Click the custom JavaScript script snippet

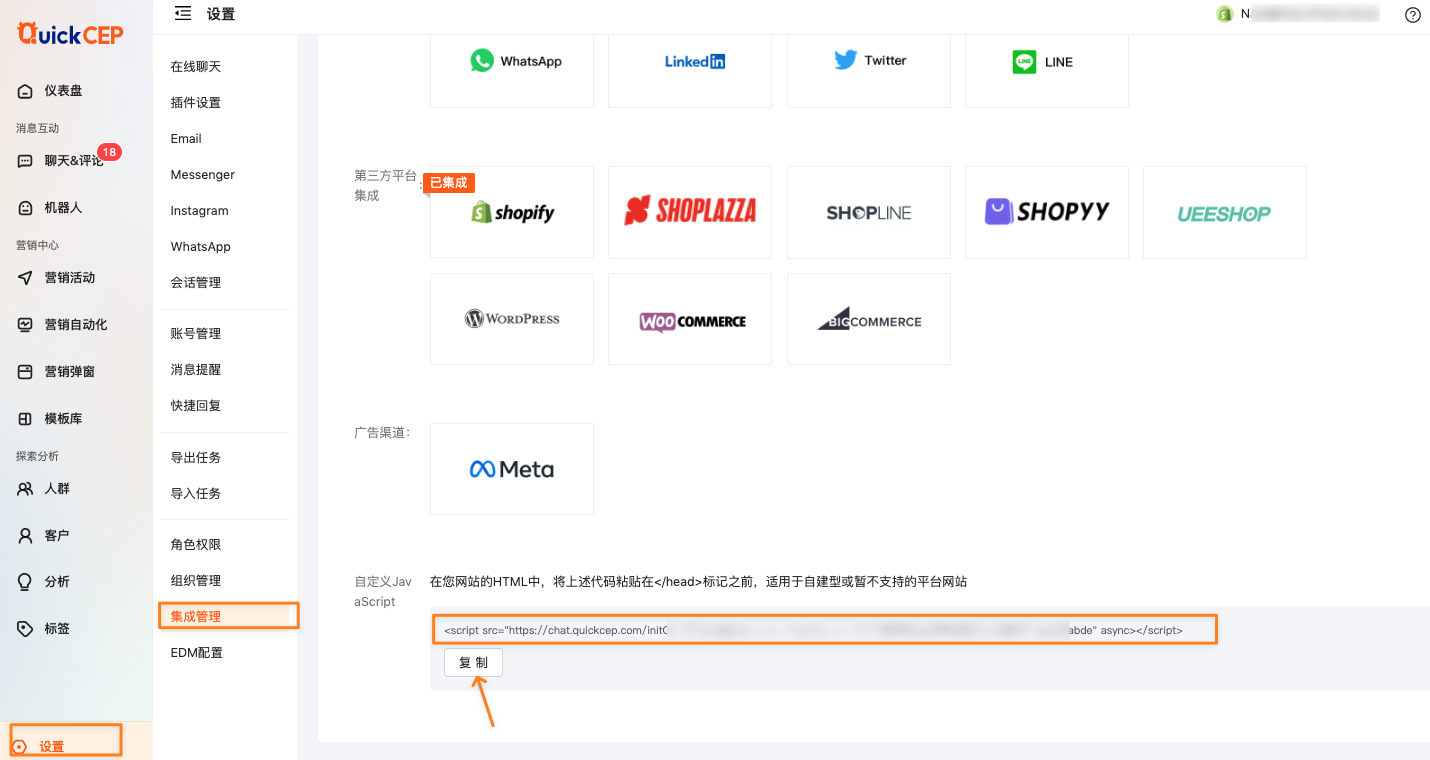tap(814, 631)
